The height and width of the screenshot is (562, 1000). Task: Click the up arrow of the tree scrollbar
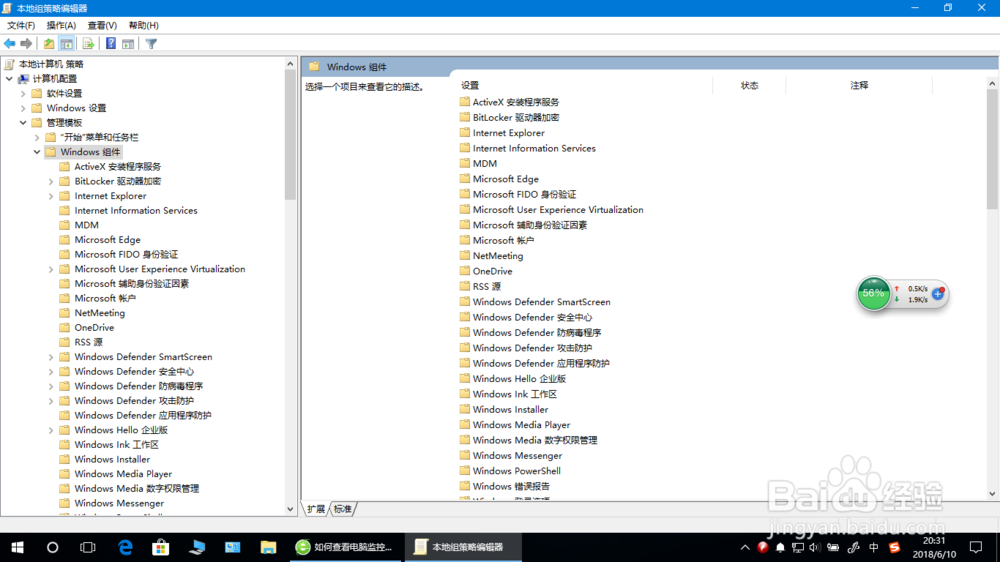point(290,64)
